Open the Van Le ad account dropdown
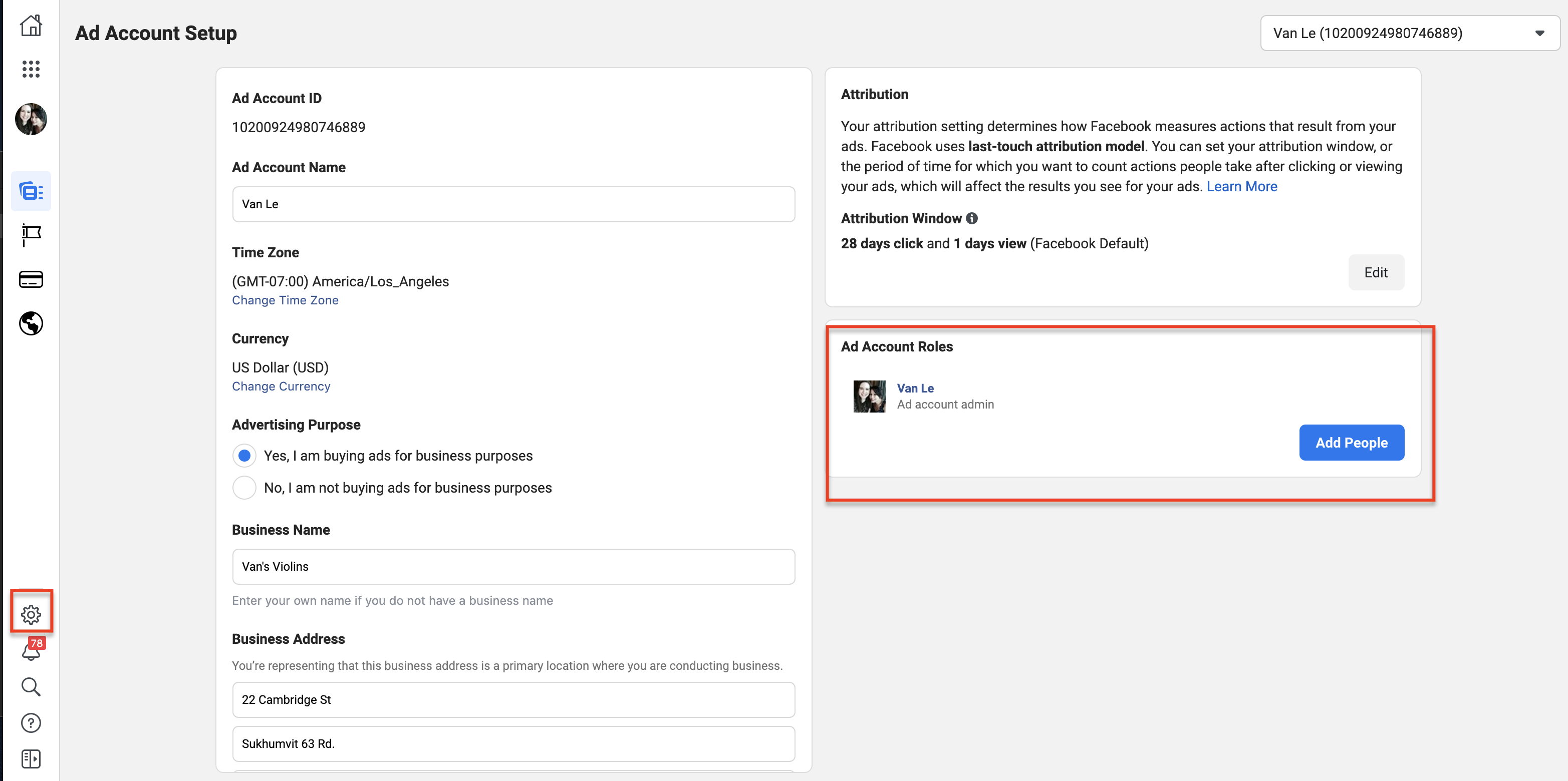This screenshot has width=1568, height=781. (1410, 33)
